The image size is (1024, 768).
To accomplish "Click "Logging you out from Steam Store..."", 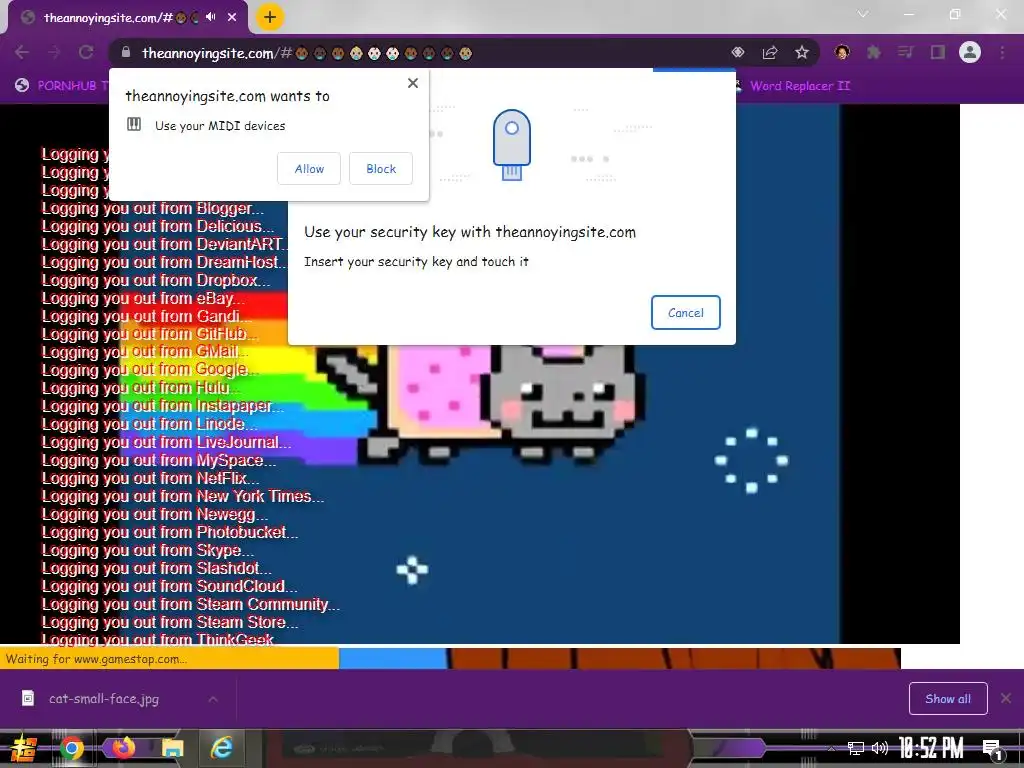I will (170, 622).
